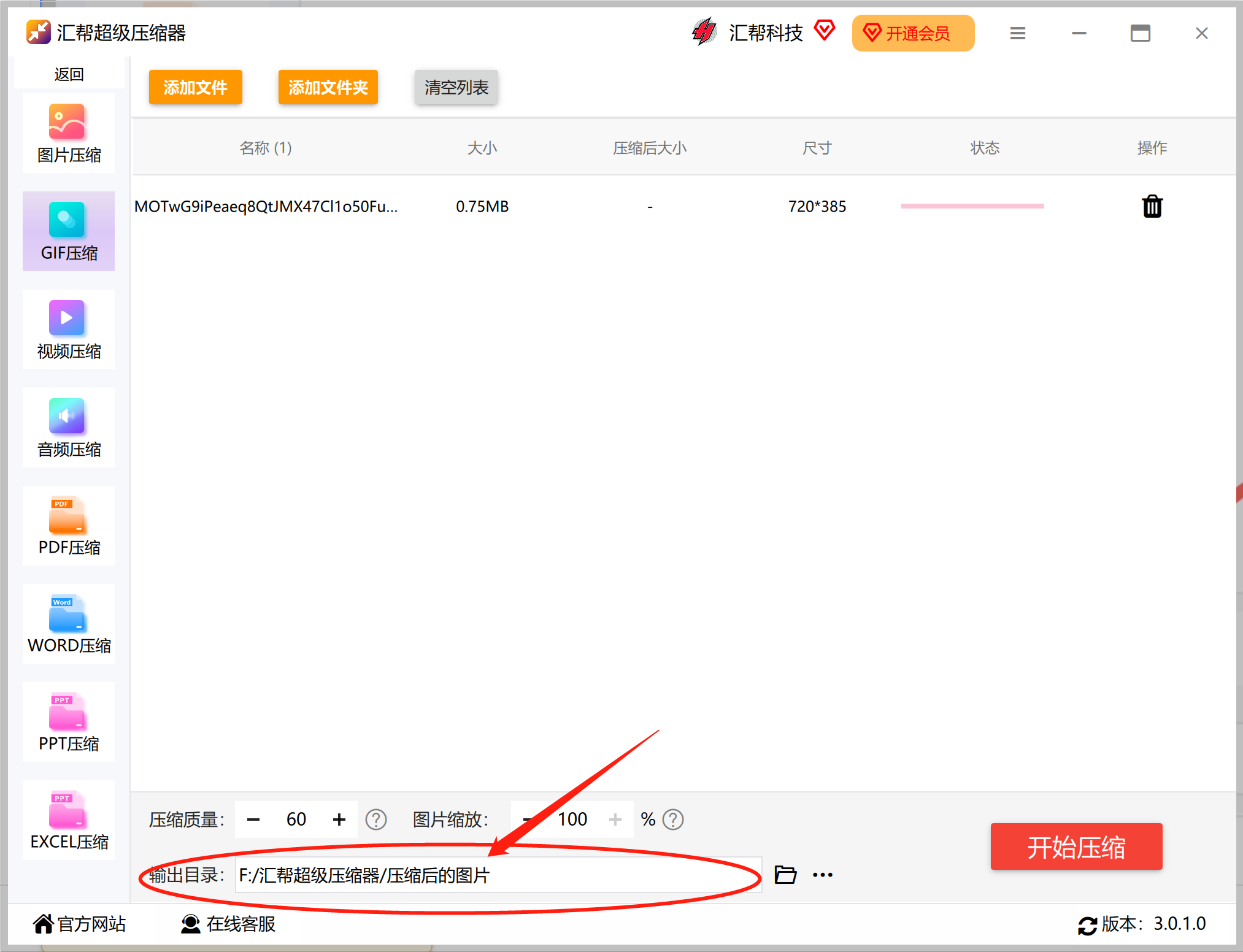The height and width of the screenshot is (952, 1243).
Task: Delete the file row with trash icon
Action: pyautogui.click(x=1152, y=206)
